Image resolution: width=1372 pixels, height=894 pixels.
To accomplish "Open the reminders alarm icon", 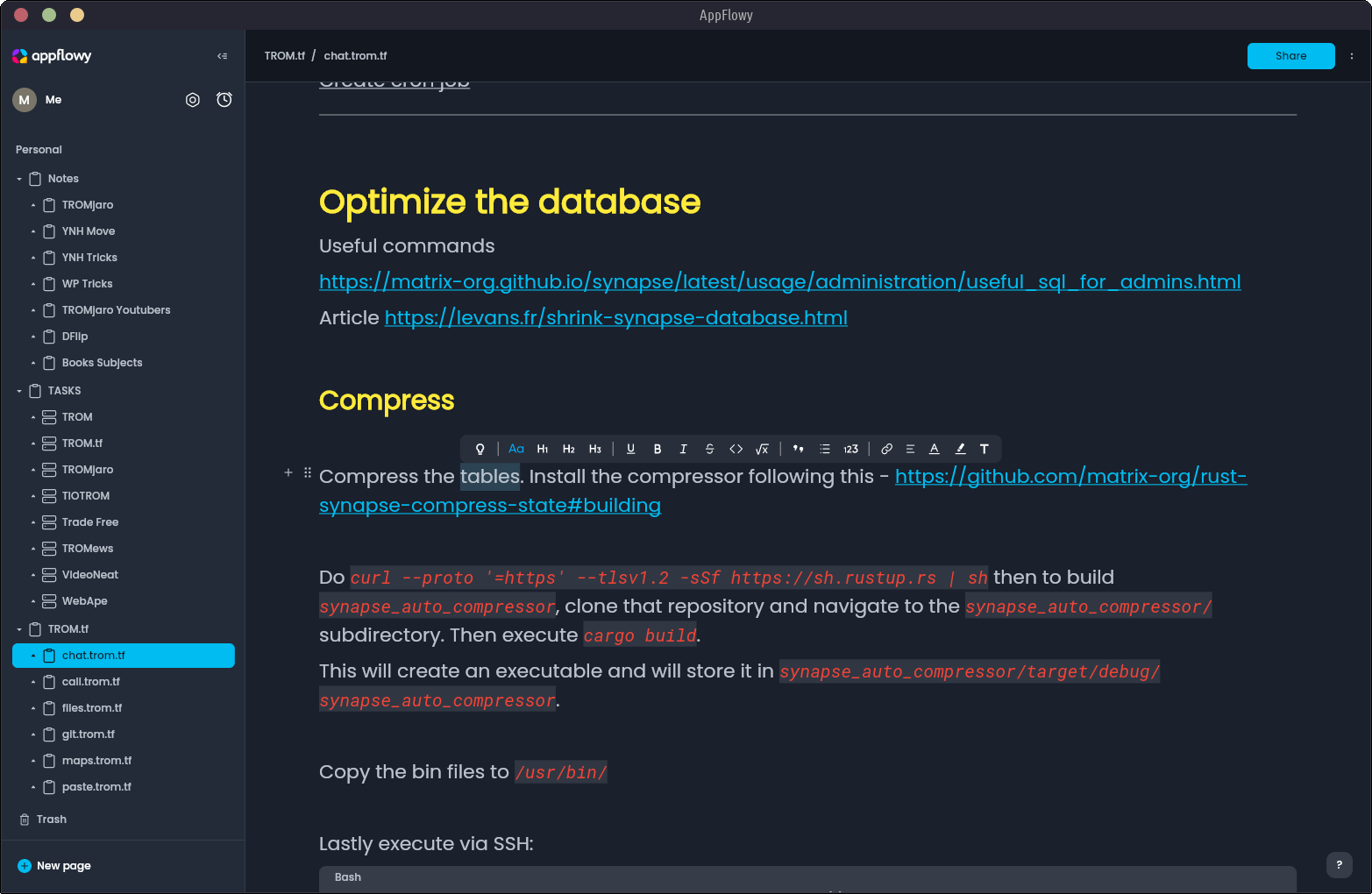I will [224, 100].
